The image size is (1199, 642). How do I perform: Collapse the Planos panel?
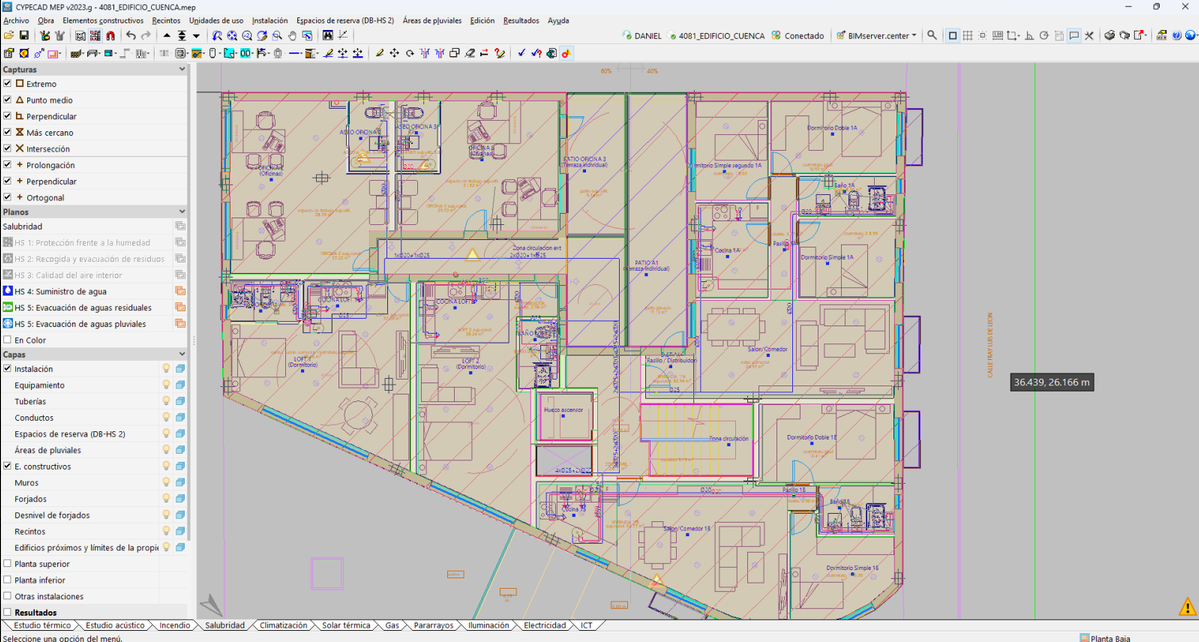182,212
